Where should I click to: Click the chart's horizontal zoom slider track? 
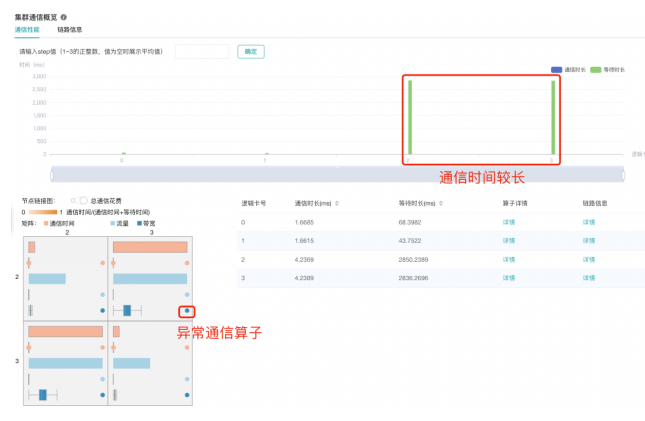click(x=336, y=174)
